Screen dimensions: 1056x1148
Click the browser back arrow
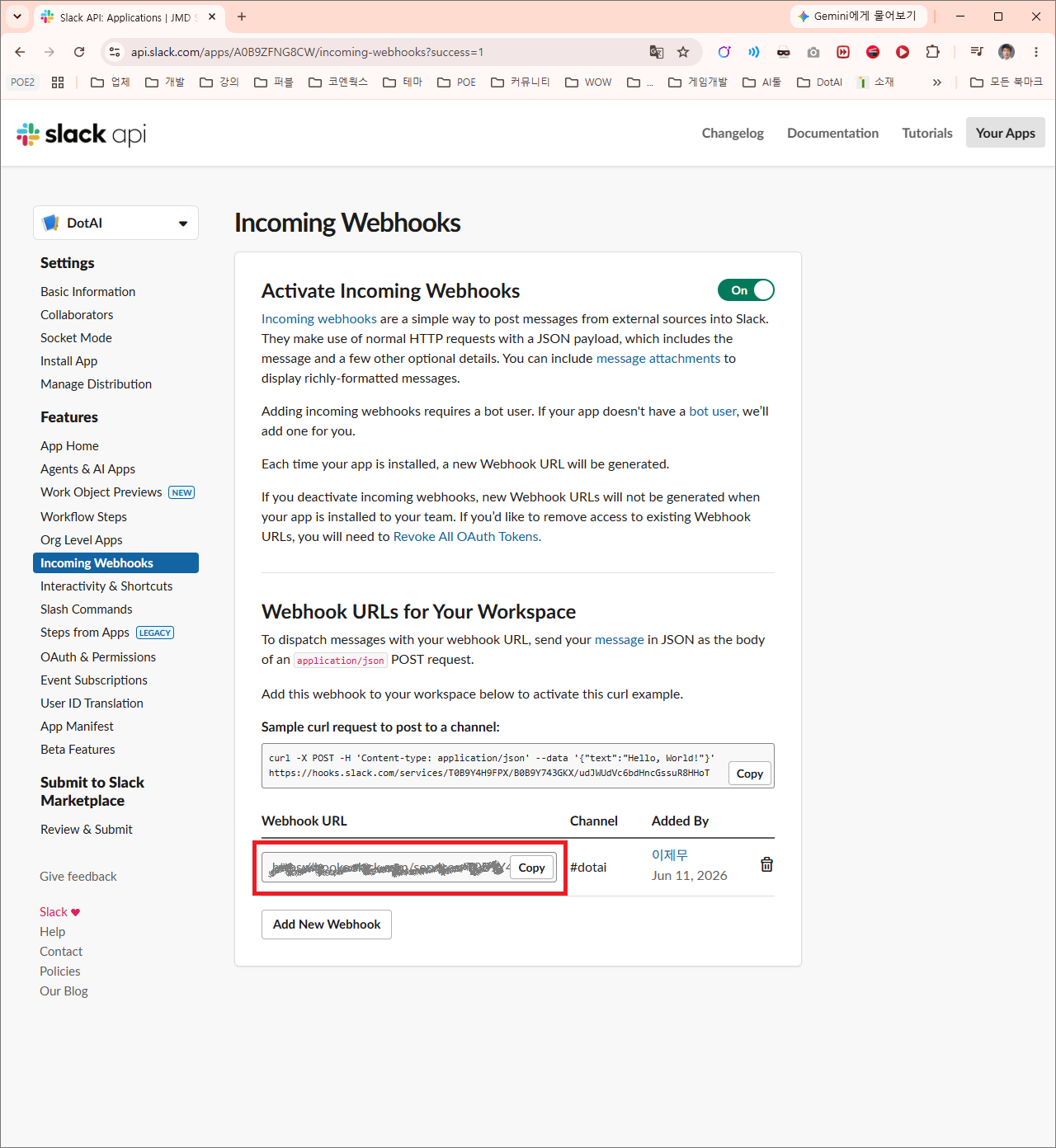pos(20,52)
